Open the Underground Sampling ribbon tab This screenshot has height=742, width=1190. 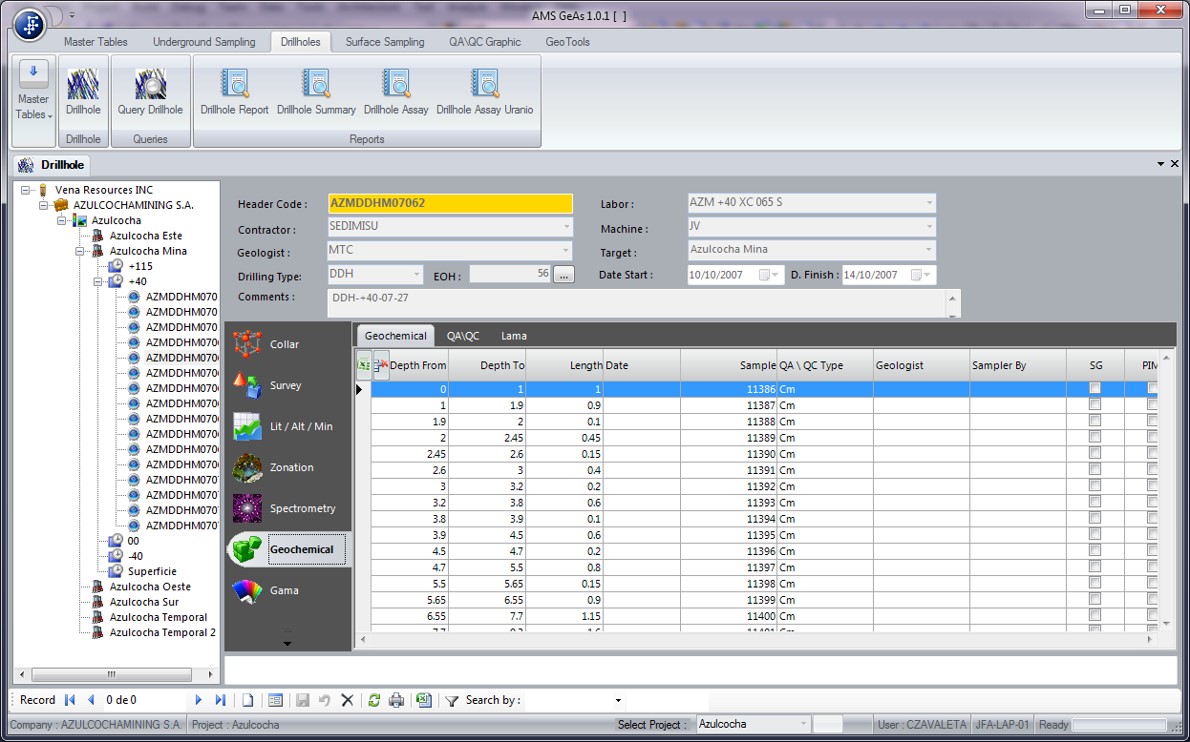click(204, 42)
